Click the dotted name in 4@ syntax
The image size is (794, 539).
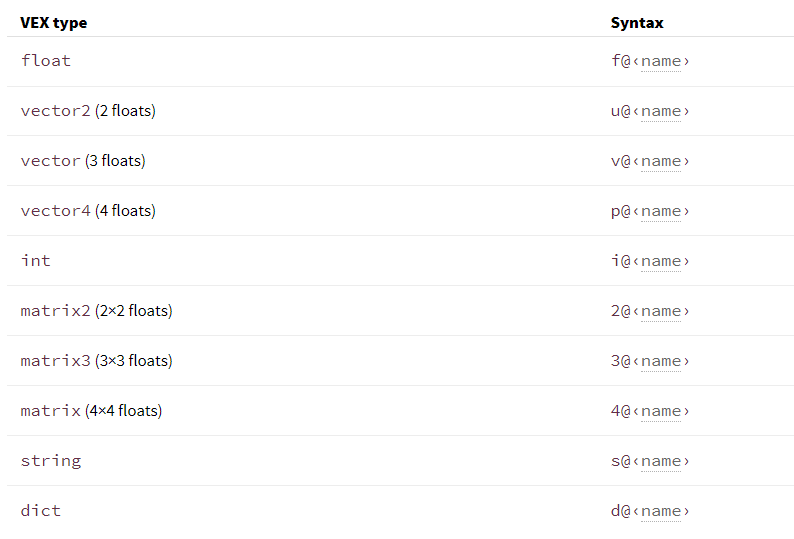661,411
